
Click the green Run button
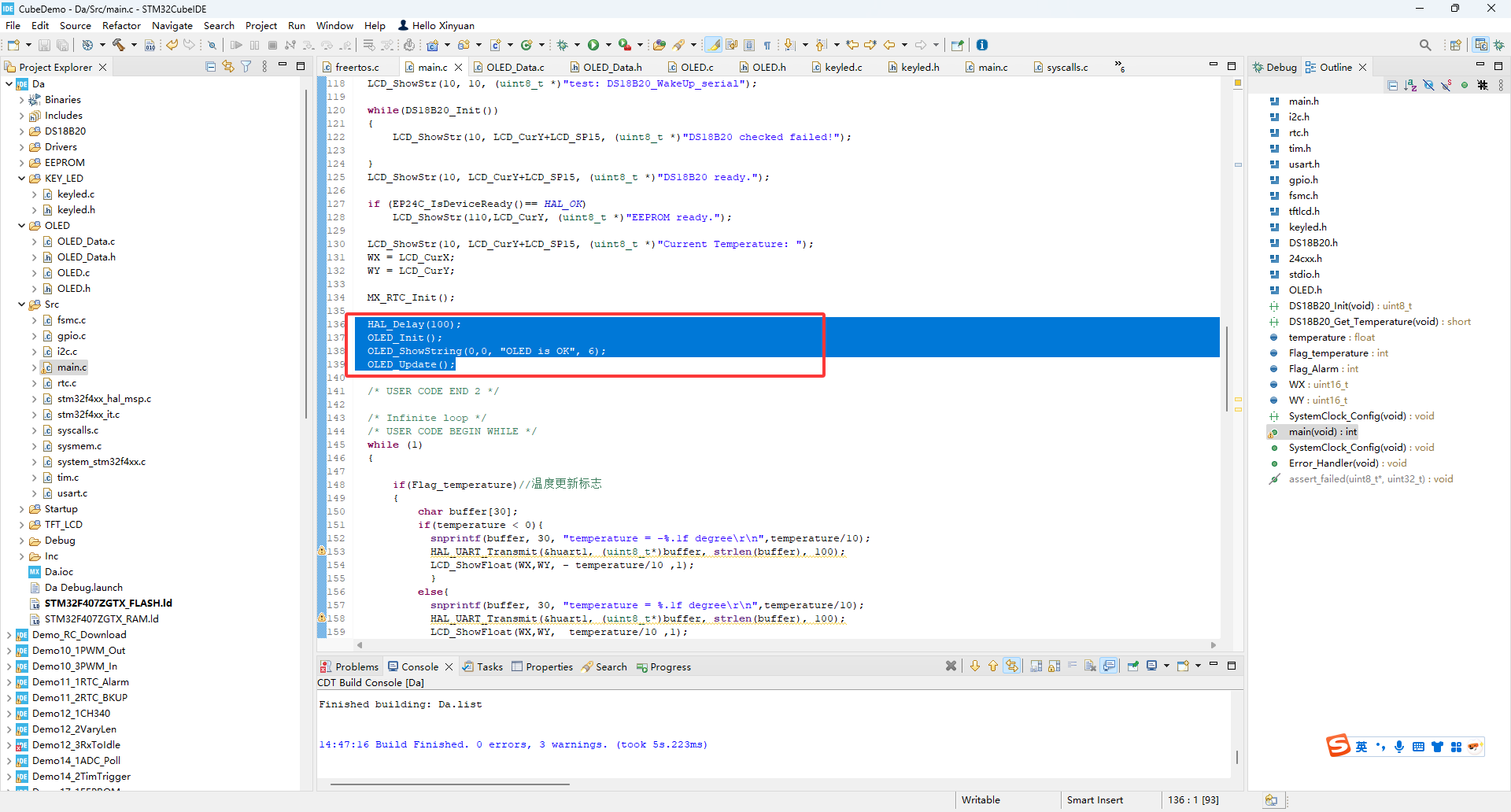tap(593, 45)
